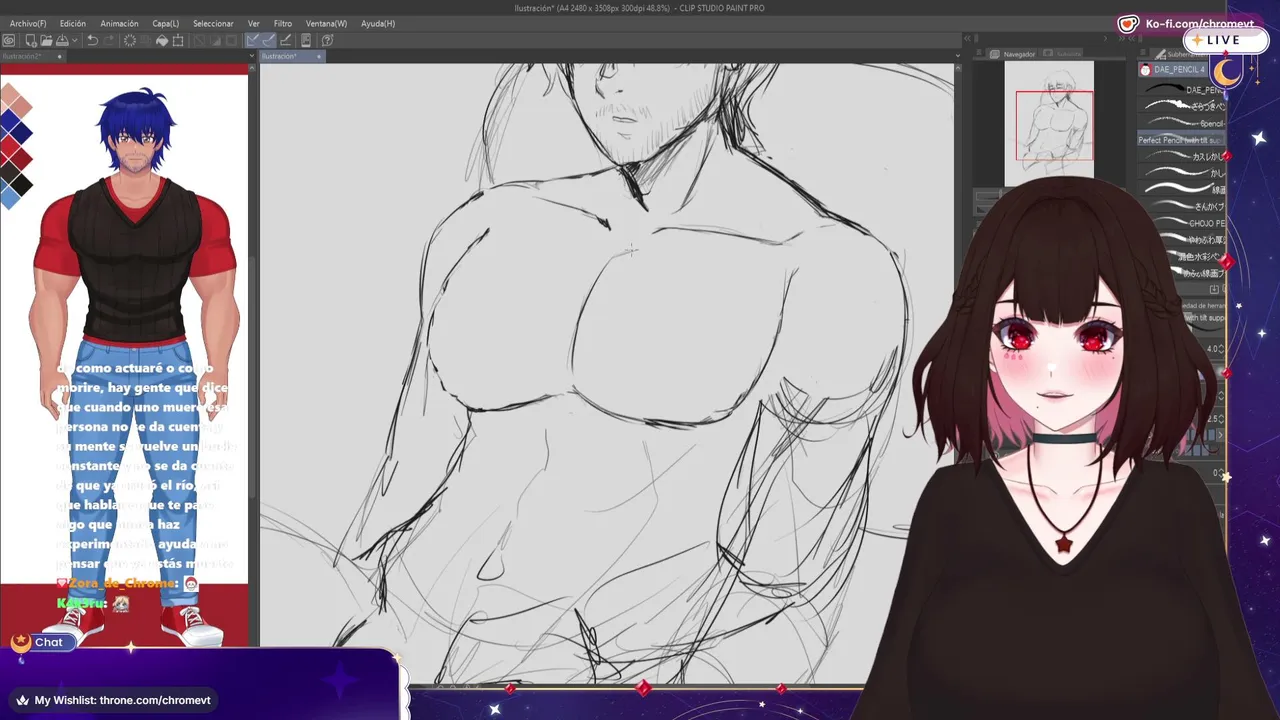The image size is (1280, 720).
Task: Select the Navegador panel tab
Action: (1012, 54)
